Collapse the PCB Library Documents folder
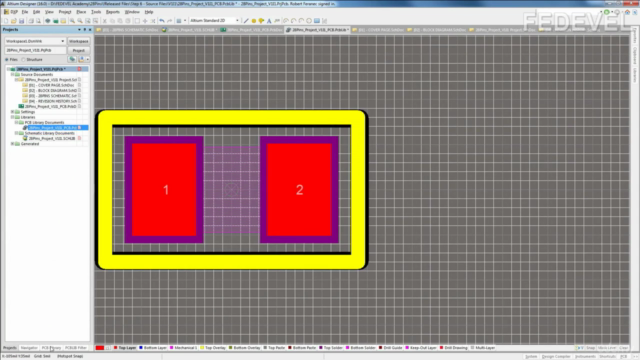The image size is (640, 360). coord(16,122)
